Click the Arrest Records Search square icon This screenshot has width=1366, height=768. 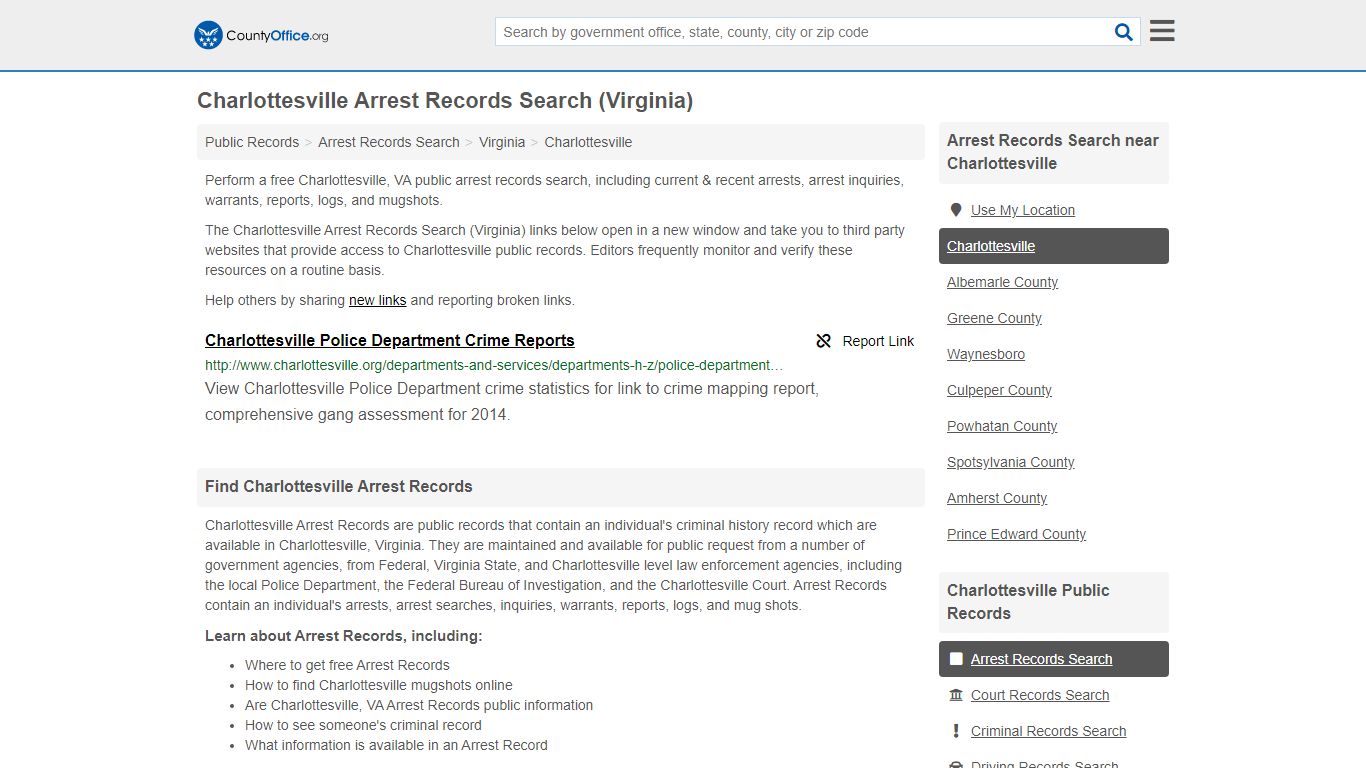956,659
